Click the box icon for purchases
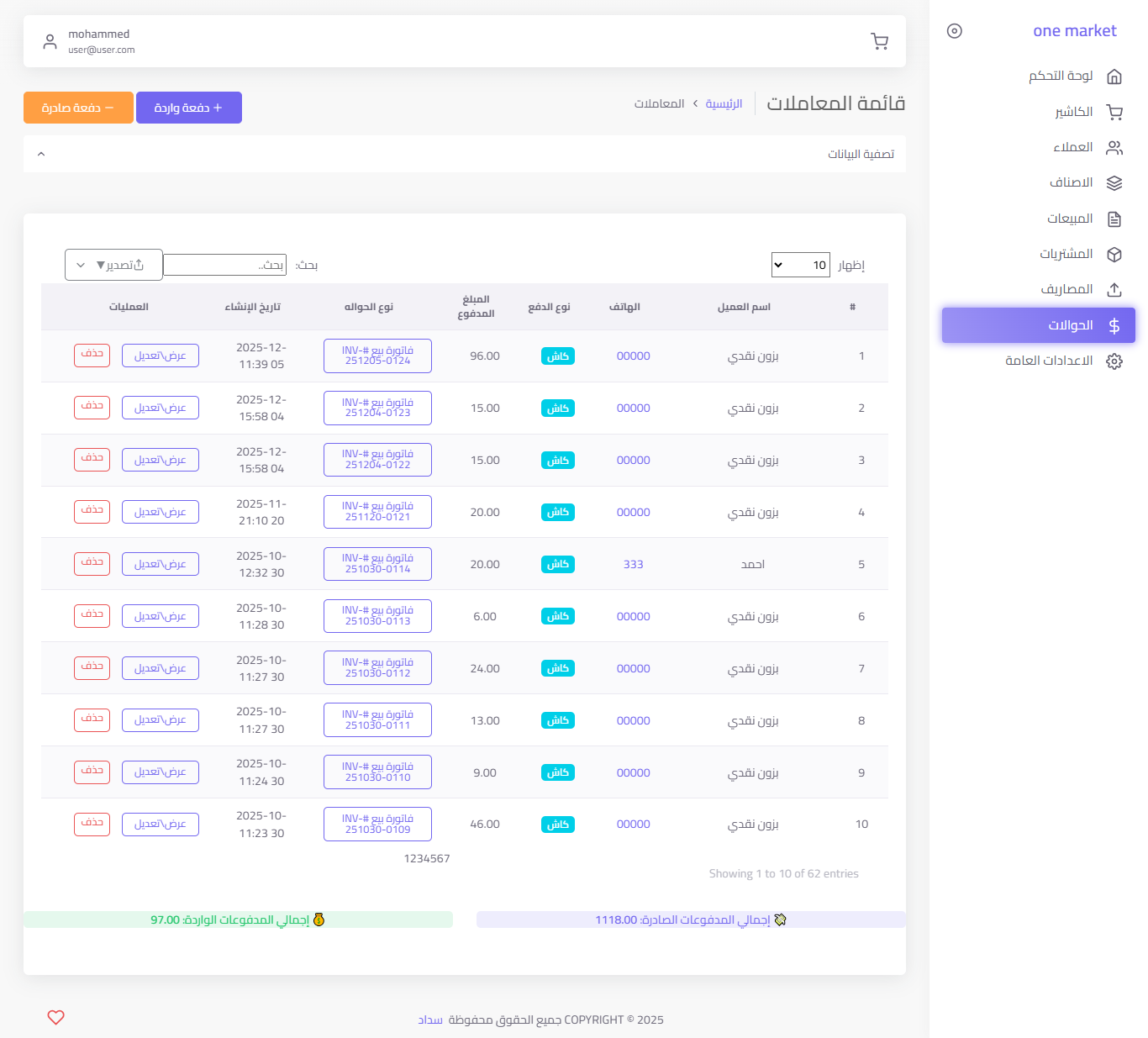The height and width of the screenshot is (1038, 1148). (1114, 255)
